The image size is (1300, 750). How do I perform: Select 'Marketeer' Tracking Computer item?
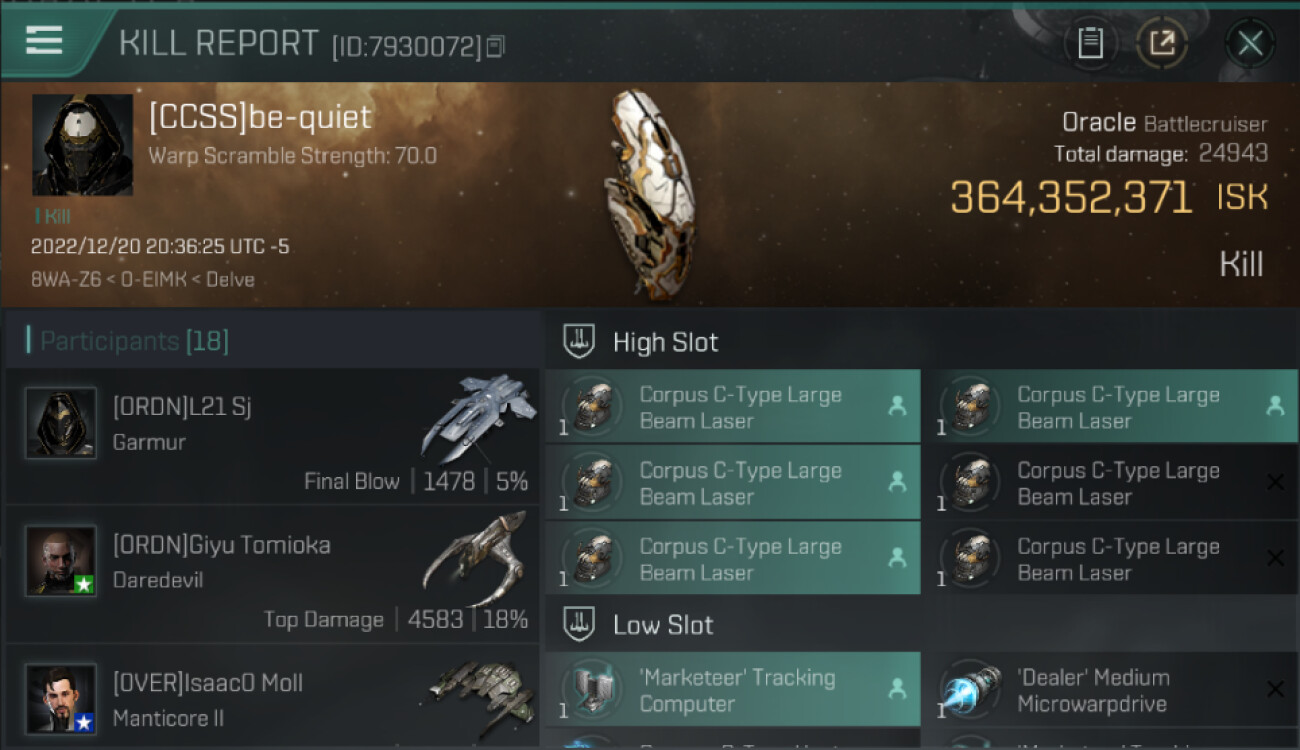(733, 689)
